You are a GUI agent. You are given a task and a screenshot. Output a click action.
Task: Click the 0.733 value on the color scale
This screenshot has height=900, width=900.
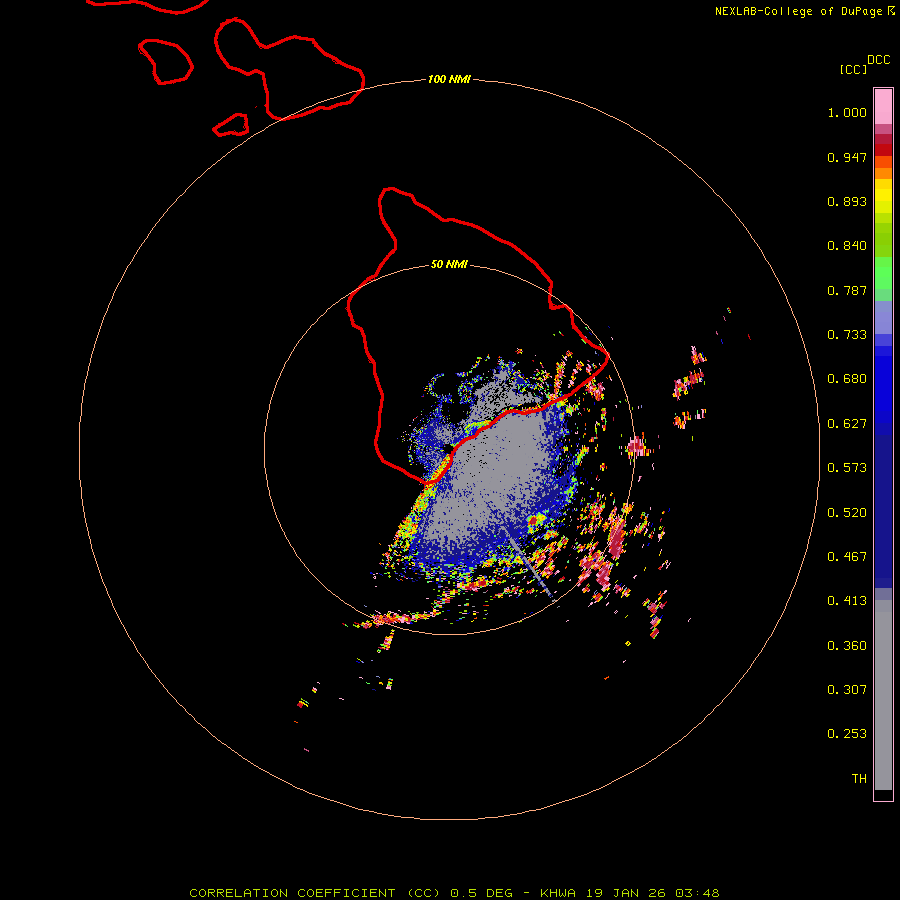(847, 335)
